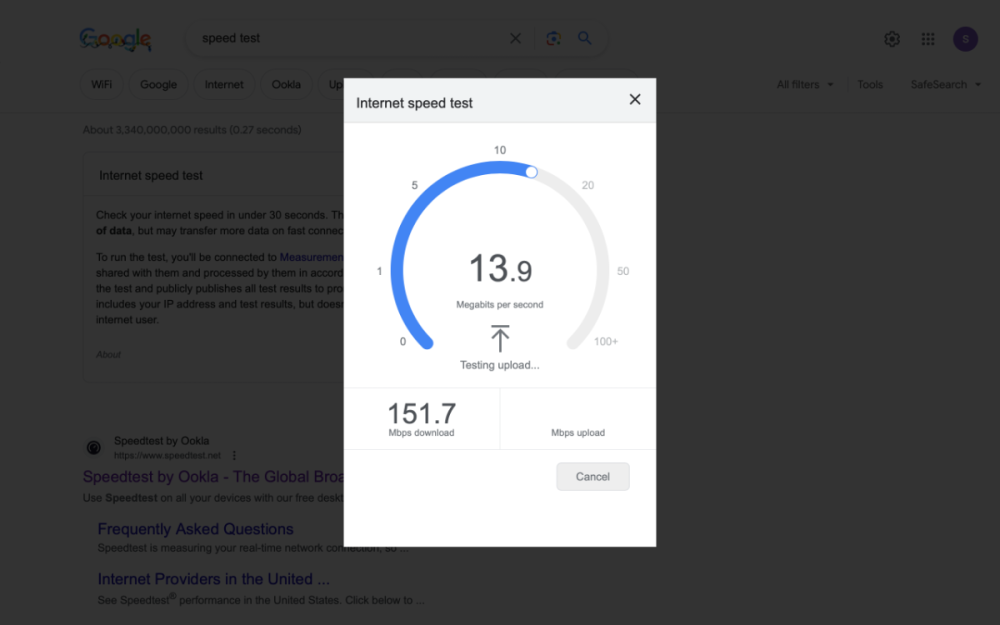
Task: Select the Internet filter chip
Action: click(x=224, y=85)
